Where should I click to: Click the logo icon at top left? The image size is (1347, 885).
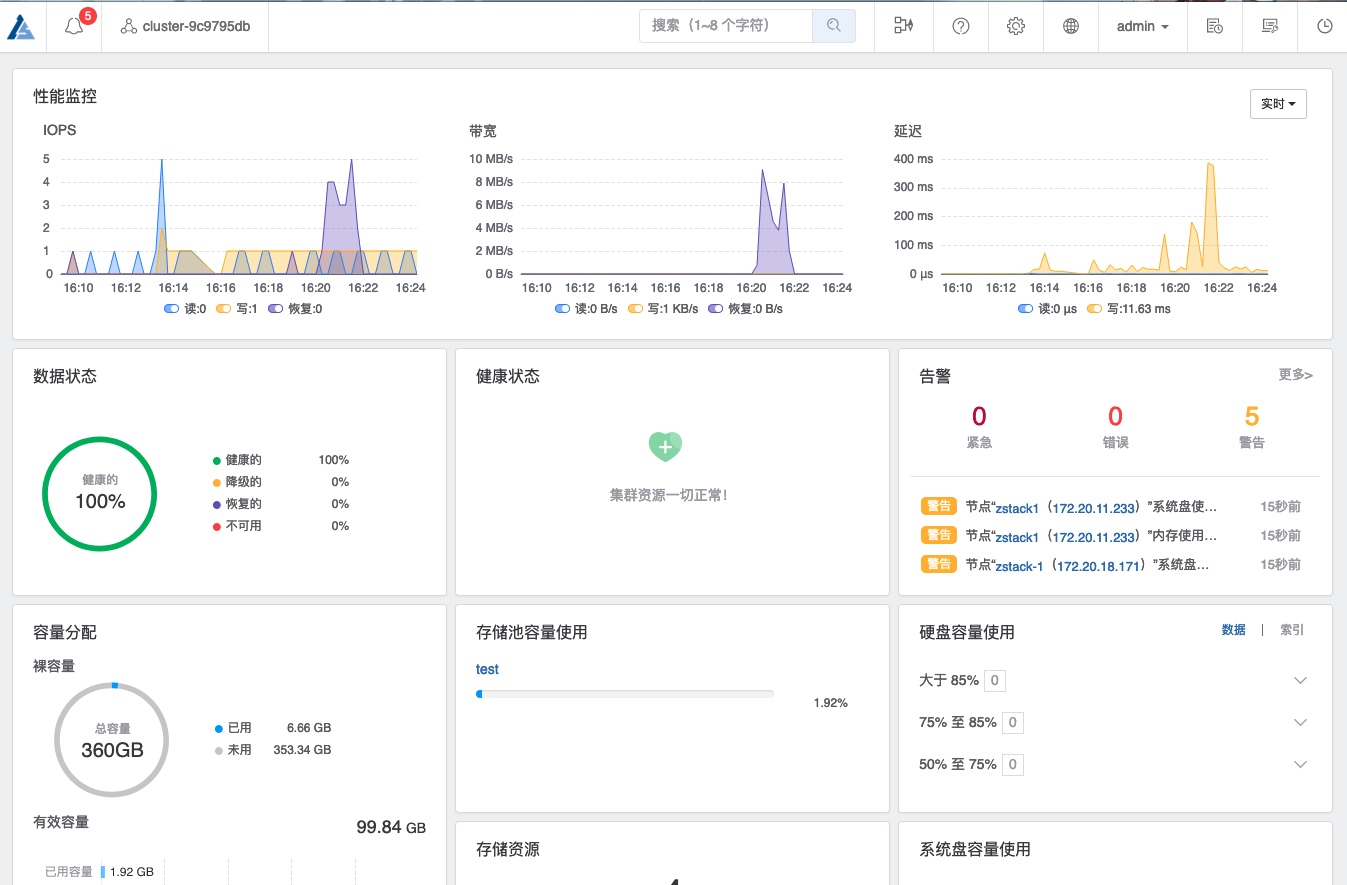[x=21, y=27]
